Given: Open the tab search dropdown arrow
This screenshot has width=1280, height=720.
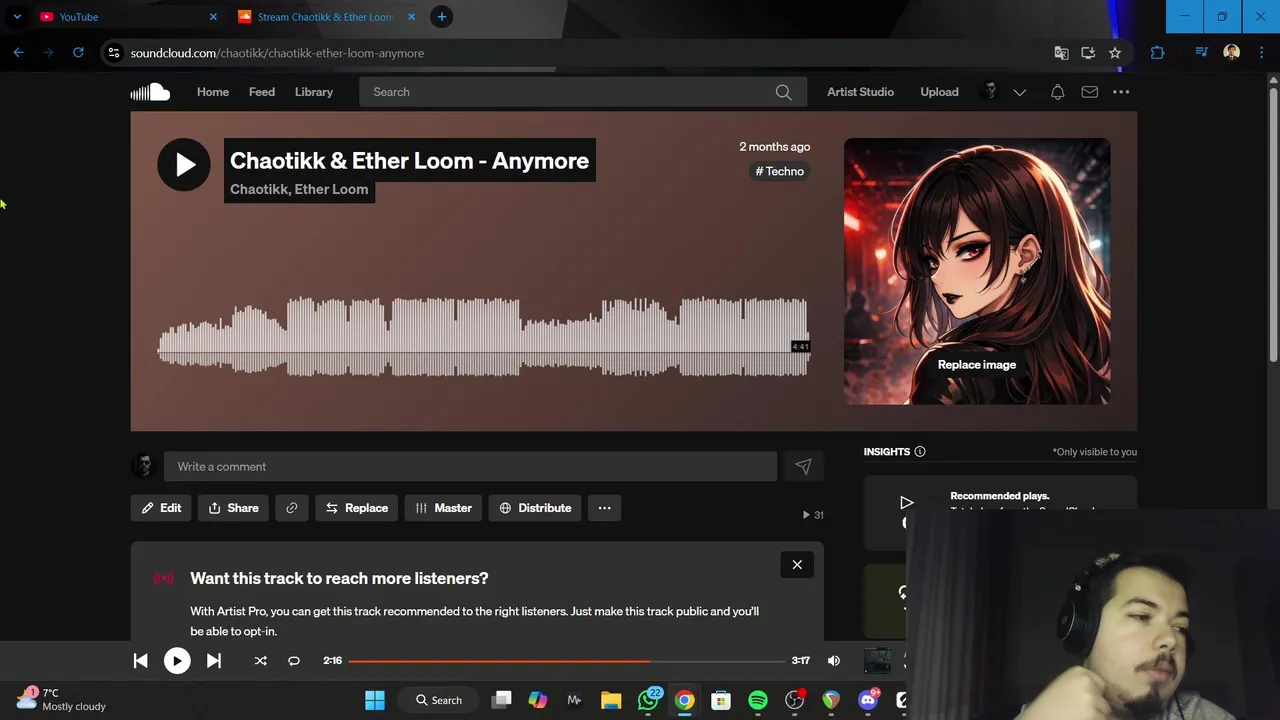Looking at the screenshot, I should coord(17,17).
